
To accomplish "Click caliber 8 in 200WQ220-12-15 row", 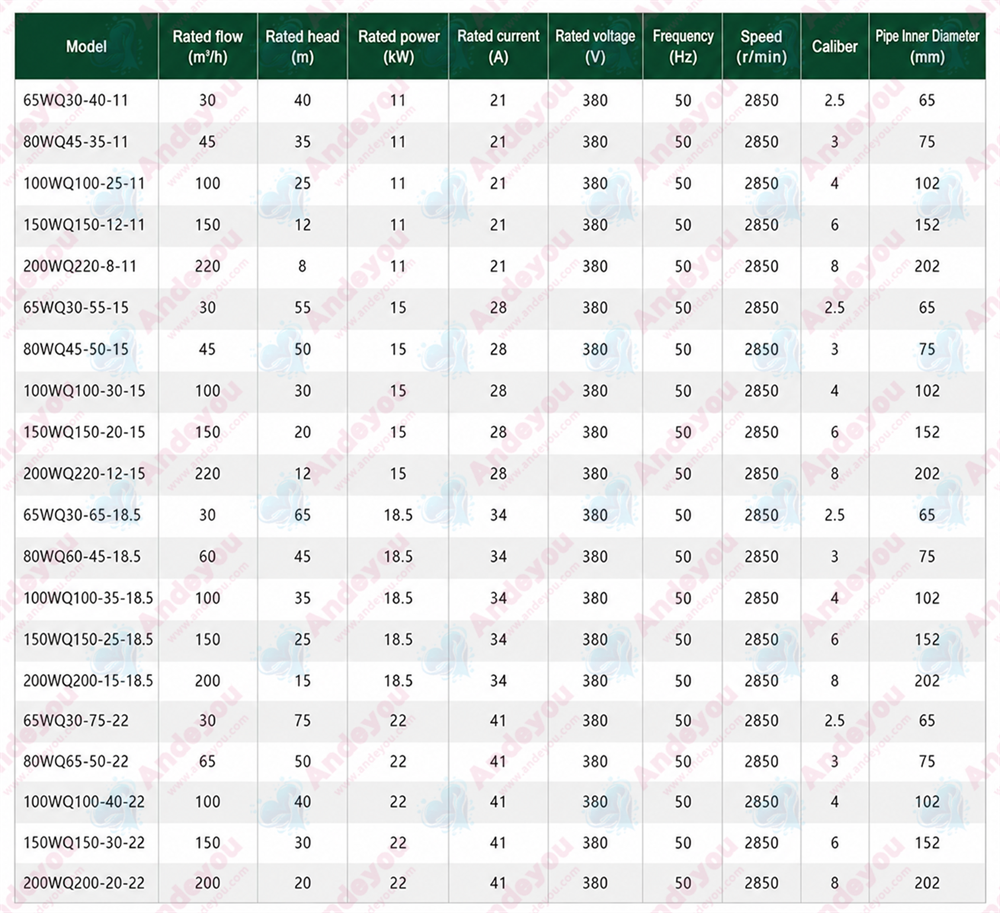I will 835,473.
